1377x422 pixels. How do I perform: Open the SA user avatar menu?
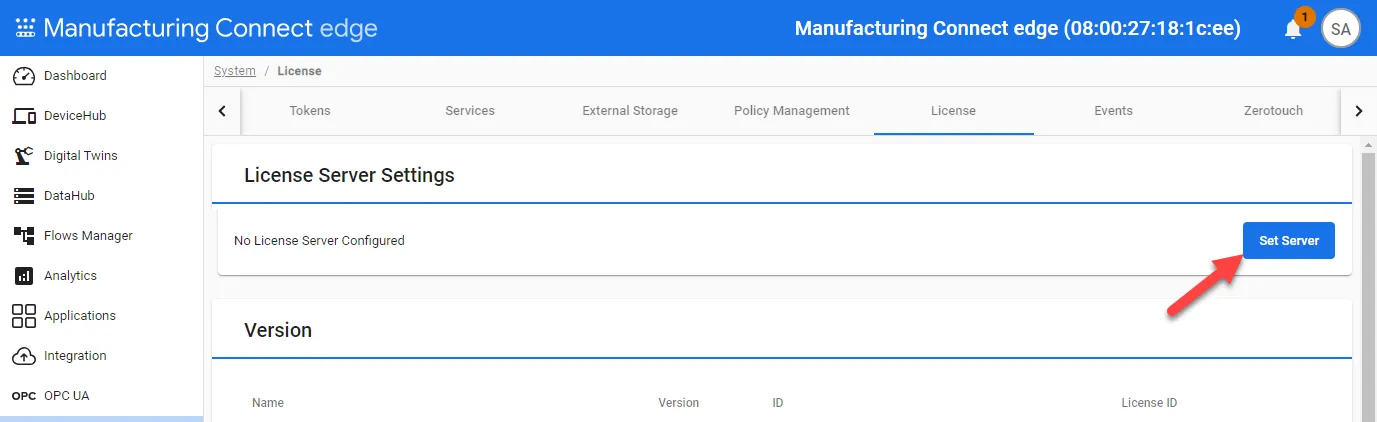pyautogui.click(x=1341, y=29)
